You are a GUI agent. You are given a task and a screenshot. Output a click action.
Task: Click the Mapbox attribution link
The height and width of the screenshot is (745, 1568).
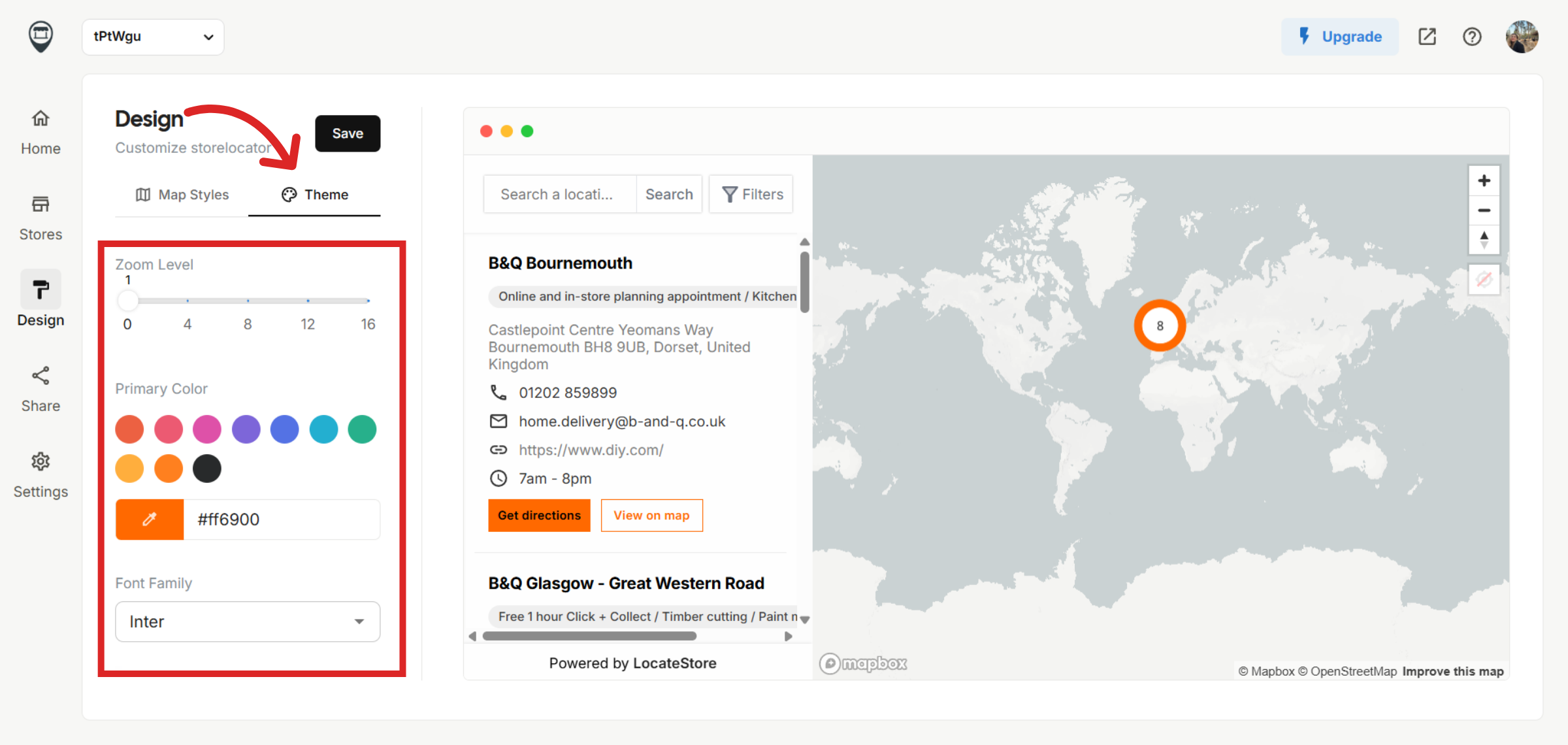1266,671
